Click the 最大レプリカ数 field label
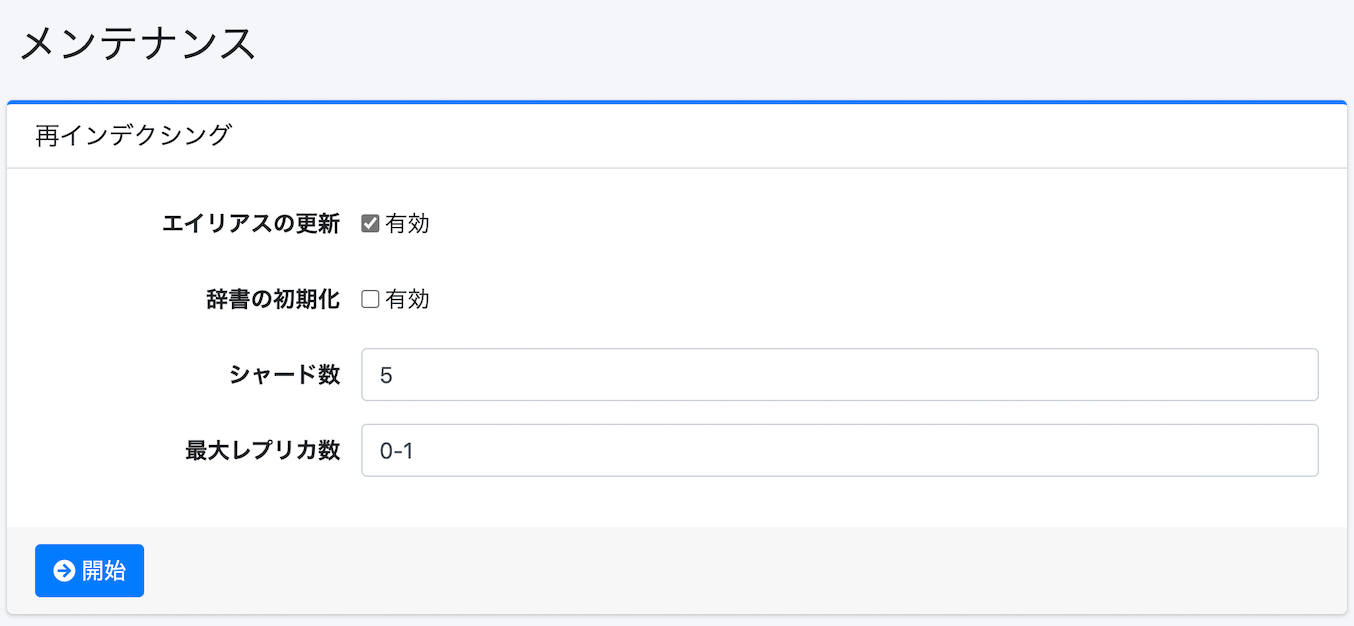 tap(263, 450)
